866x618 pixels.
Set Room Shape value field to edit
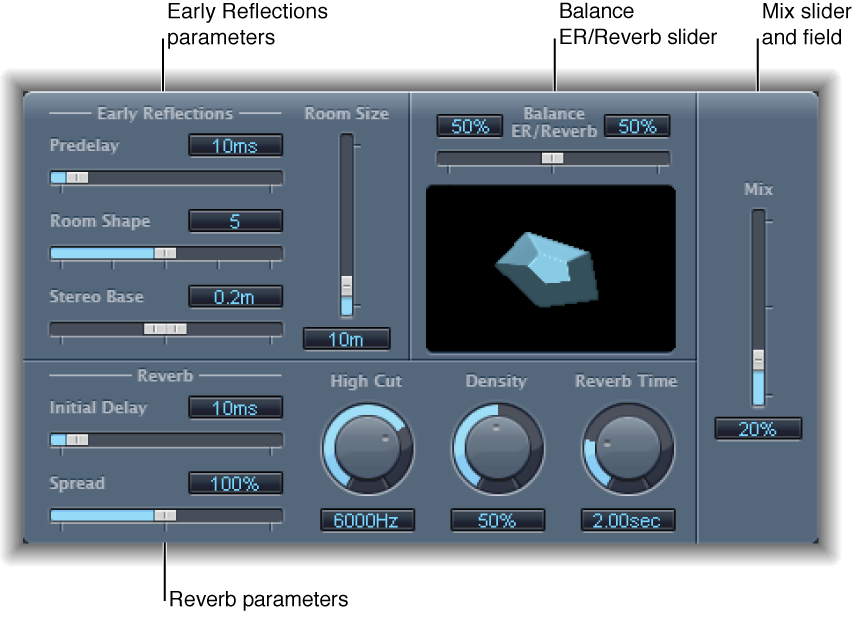235,220
